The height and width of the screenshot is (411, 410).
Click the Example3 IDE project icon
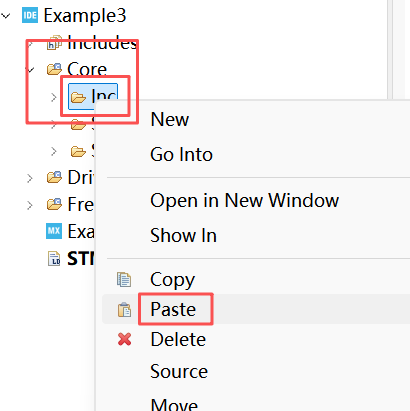[x=30, y=15]
